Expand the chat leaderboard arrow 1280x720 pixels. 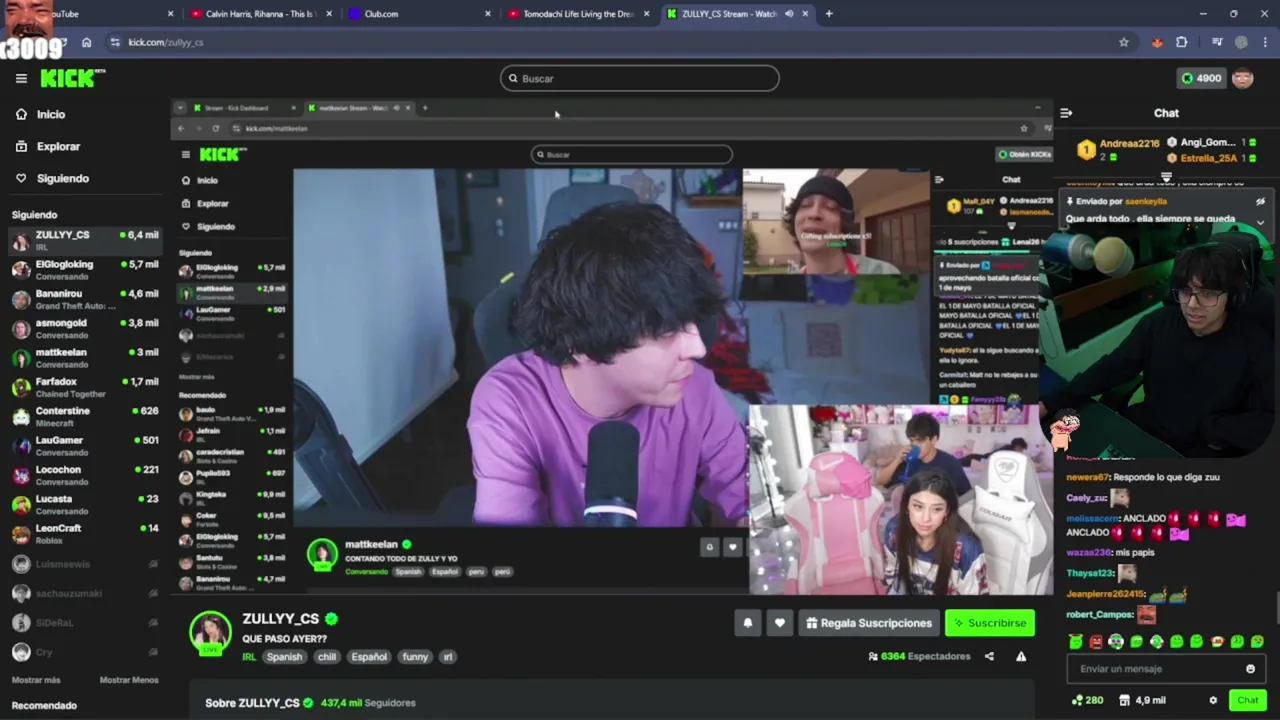pyautogui.click(x=1166, y=177)
